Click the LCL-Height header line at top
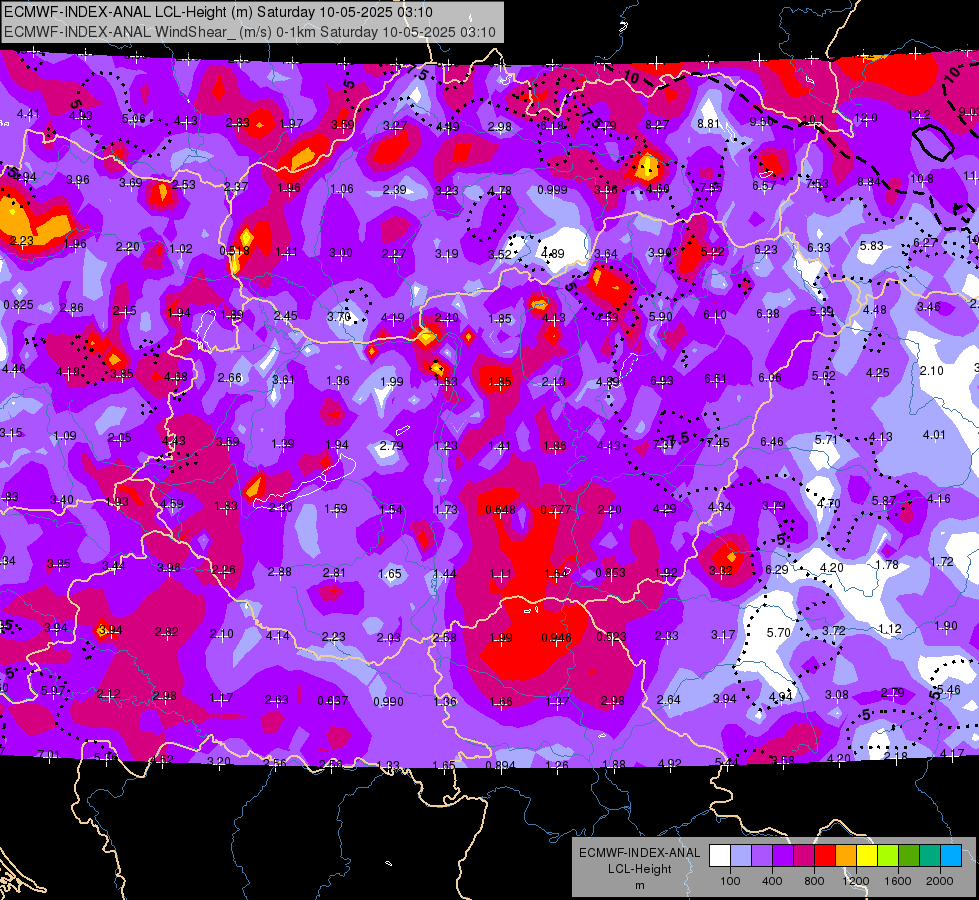This screenshot has width=979, height=900. 219,12
